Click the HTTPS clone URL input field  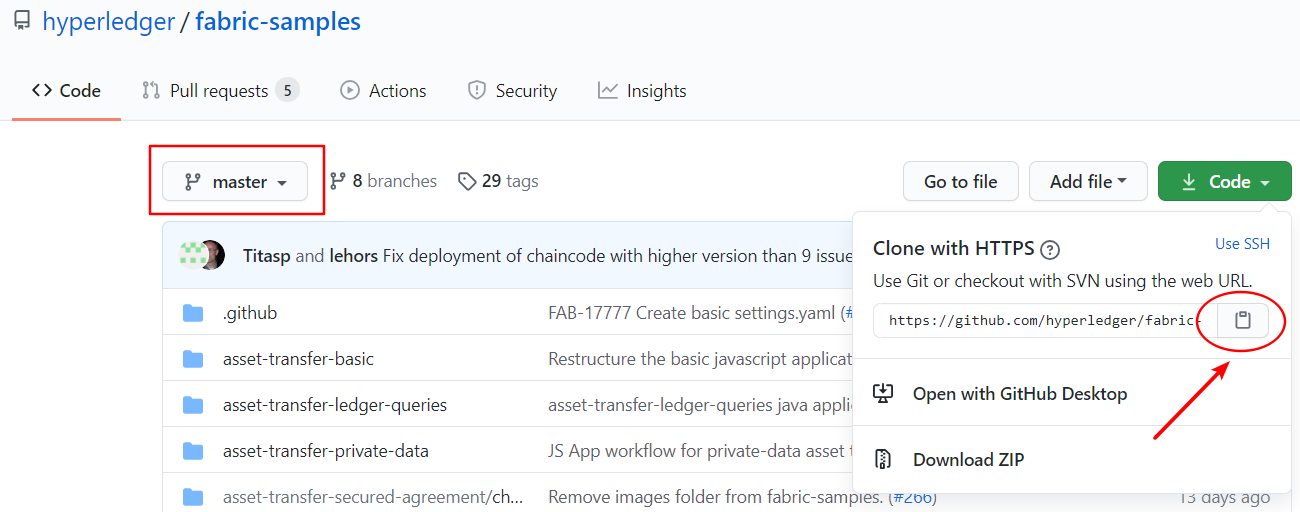[1042, 321]
